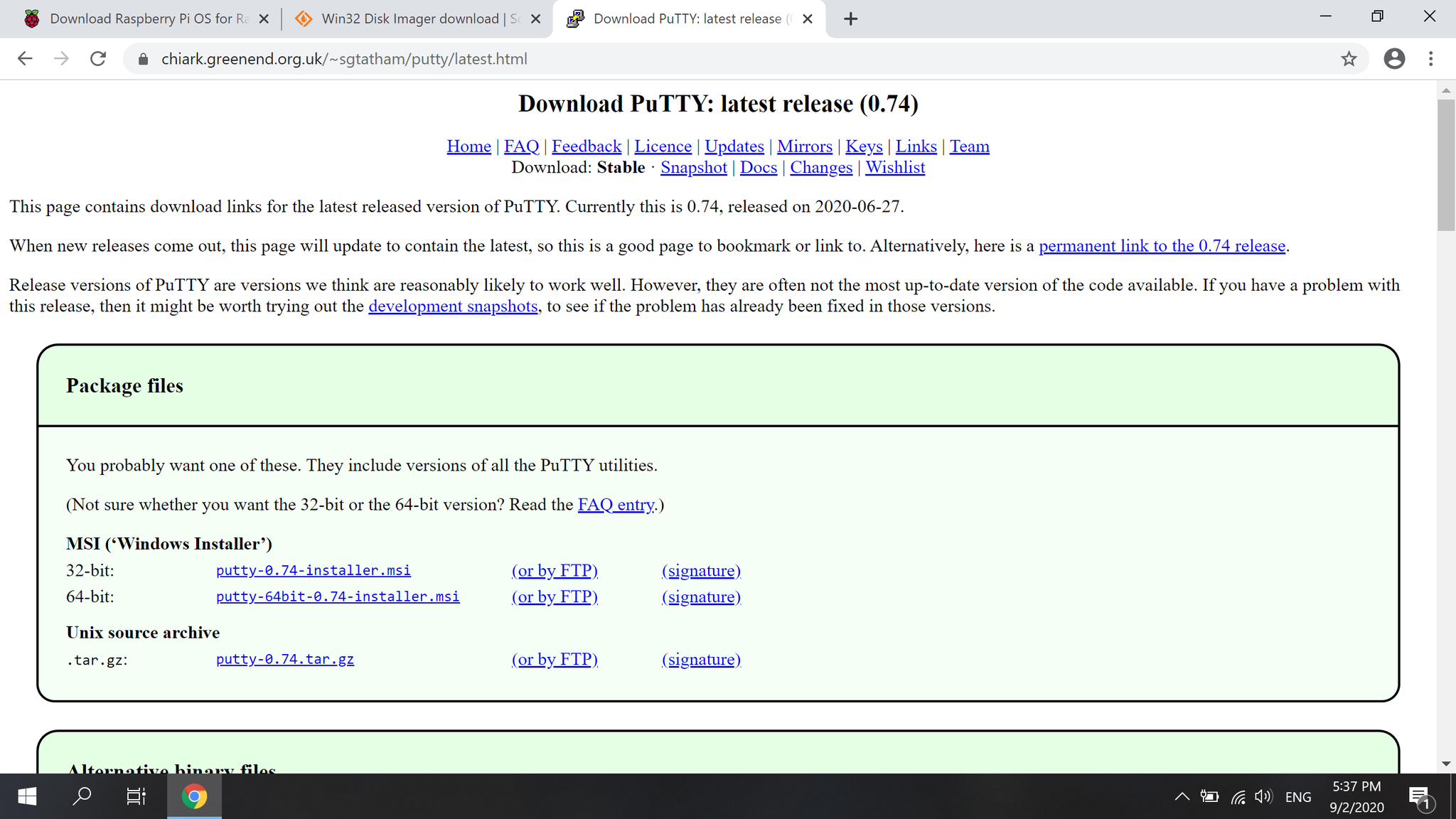This screenshot has width=1456, height=819.
Task: Open the volume speaker tray icon
Action: (1263, 797)
